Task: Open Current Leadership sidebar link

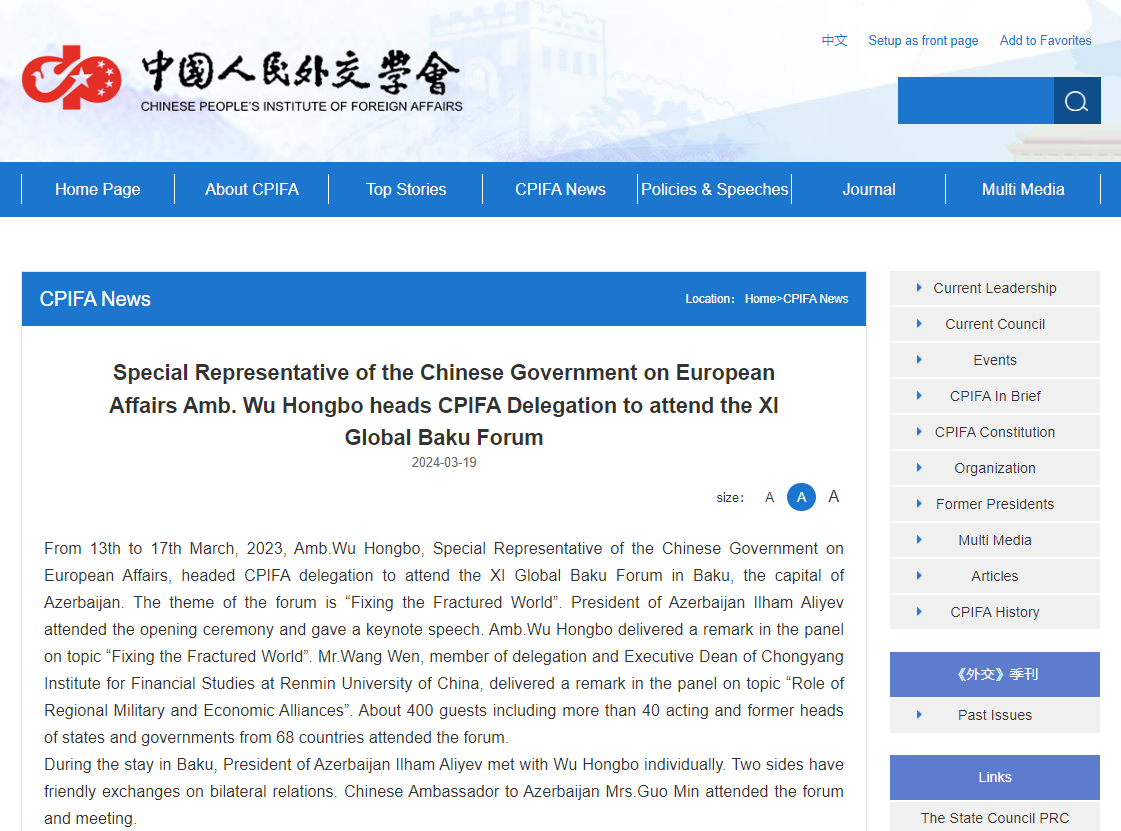Action: (994, 288)
